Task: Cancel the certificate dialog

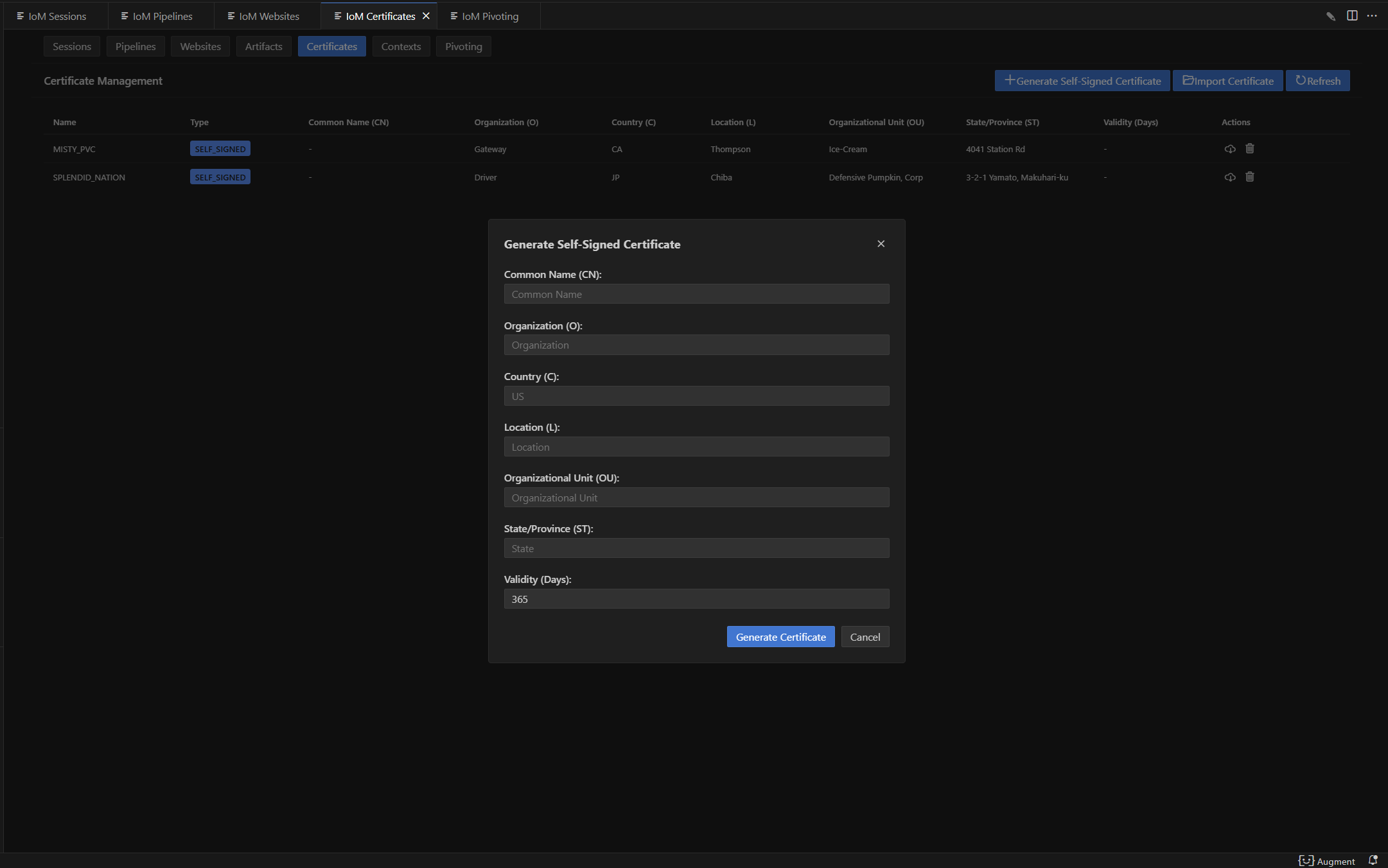Action: (x=865, y=637)
